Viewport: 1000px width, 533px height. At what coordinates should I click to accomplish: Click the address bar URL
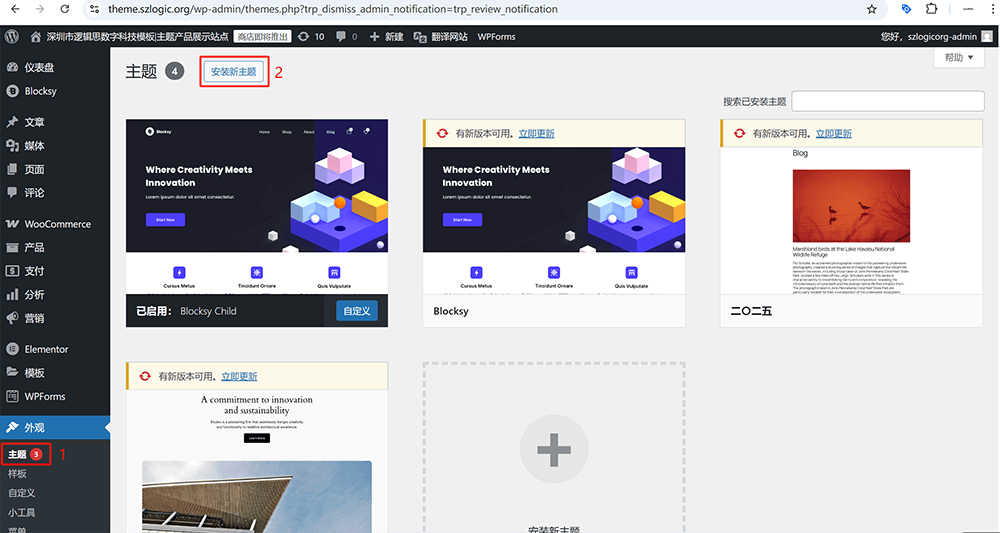click(333, 9)
